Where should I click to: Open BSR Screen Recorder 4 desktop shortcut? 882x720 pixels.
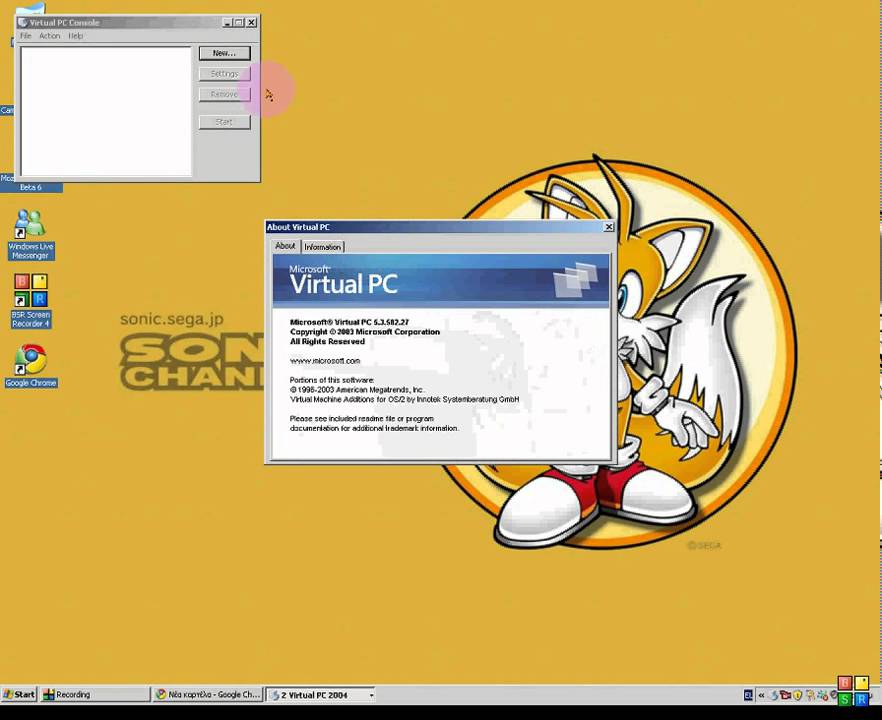coord(30,301)
